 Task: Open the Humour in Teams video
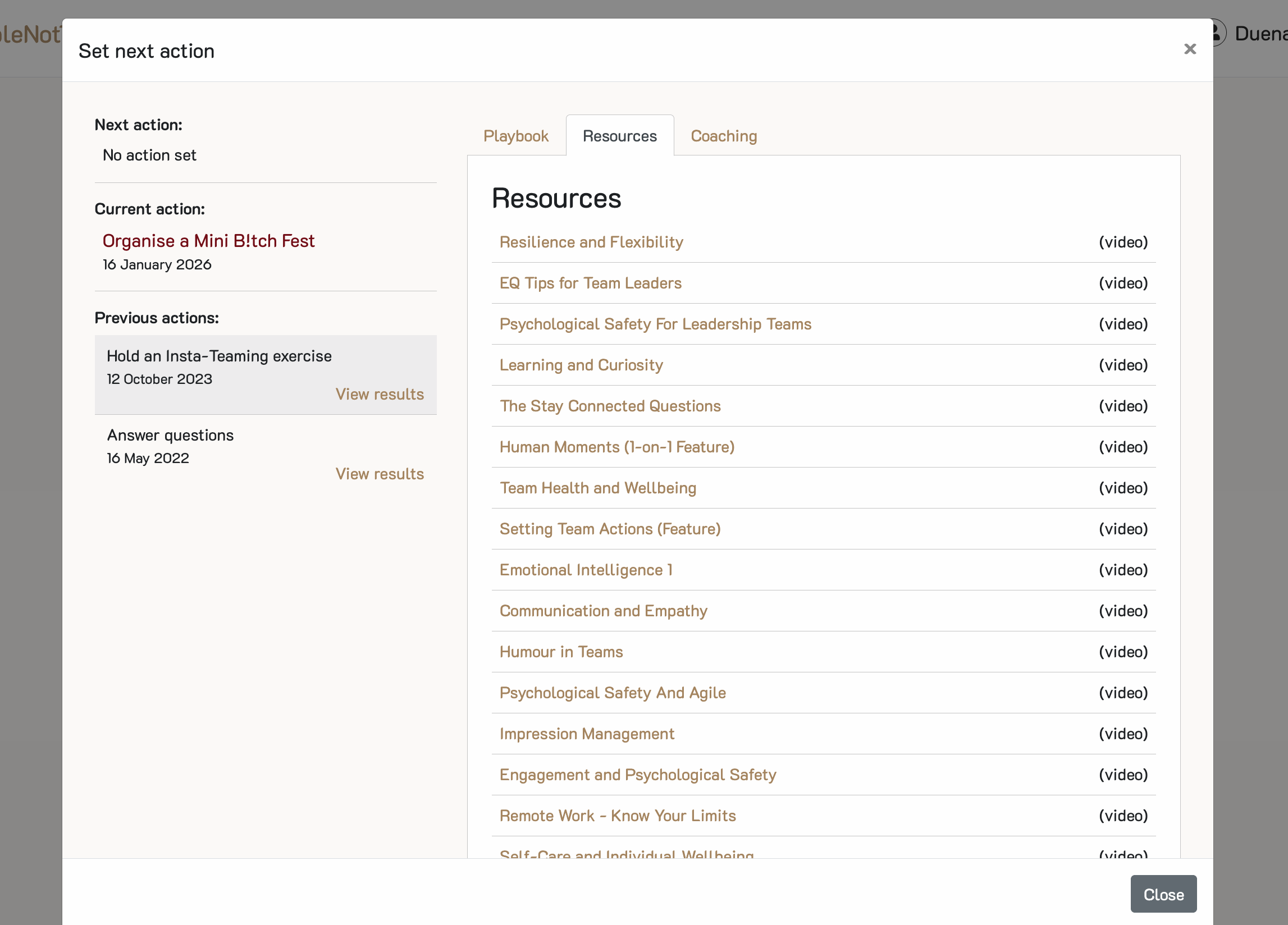[561, 652]
